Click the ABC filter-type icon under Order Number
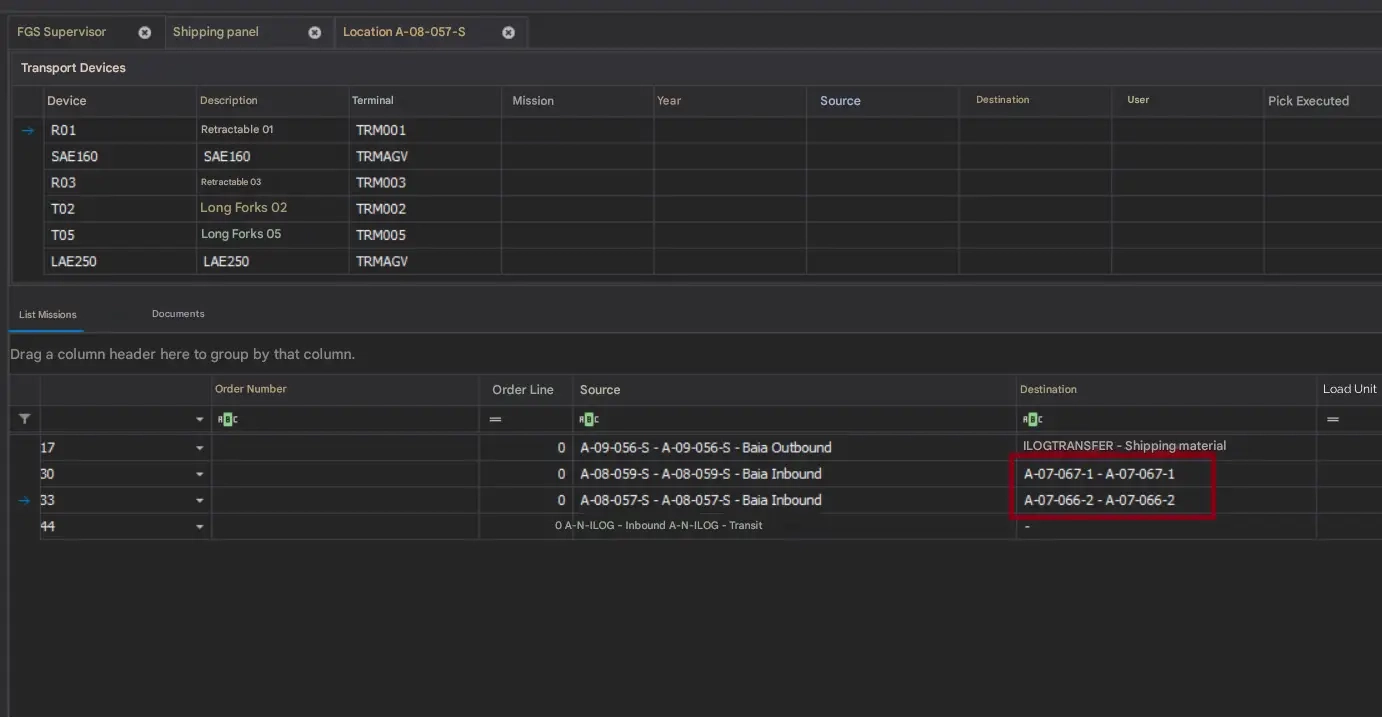This screenshot has height=717, width=1382. point(227,419)
